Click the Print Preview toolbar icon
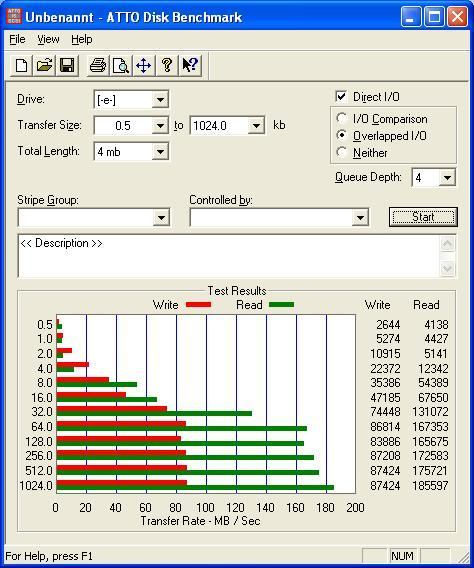This screenshot has width=474, height=568. [x=121, y=66]
